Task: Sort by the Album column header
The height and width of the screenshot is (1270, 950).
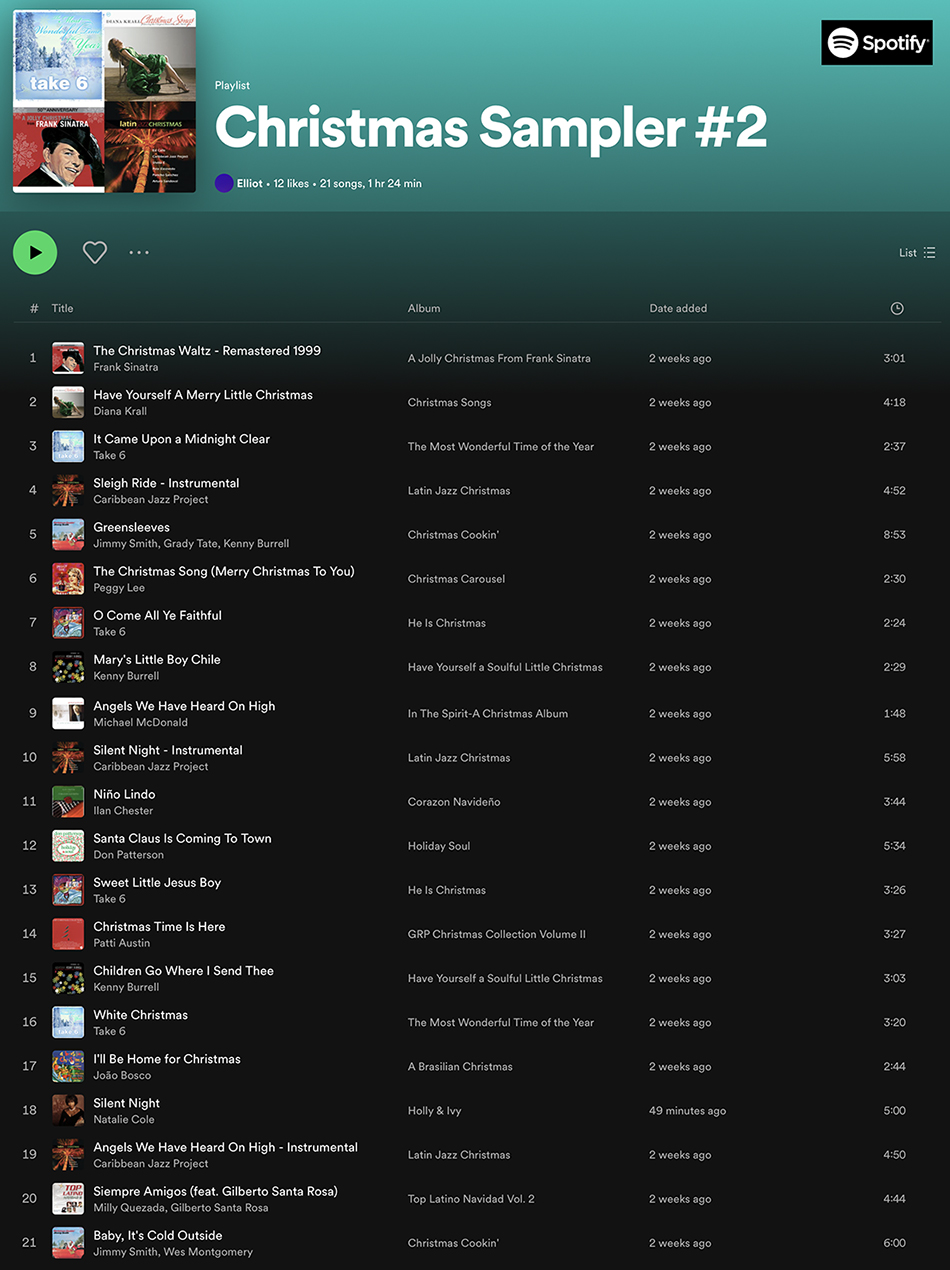Action: coord(424,308)
